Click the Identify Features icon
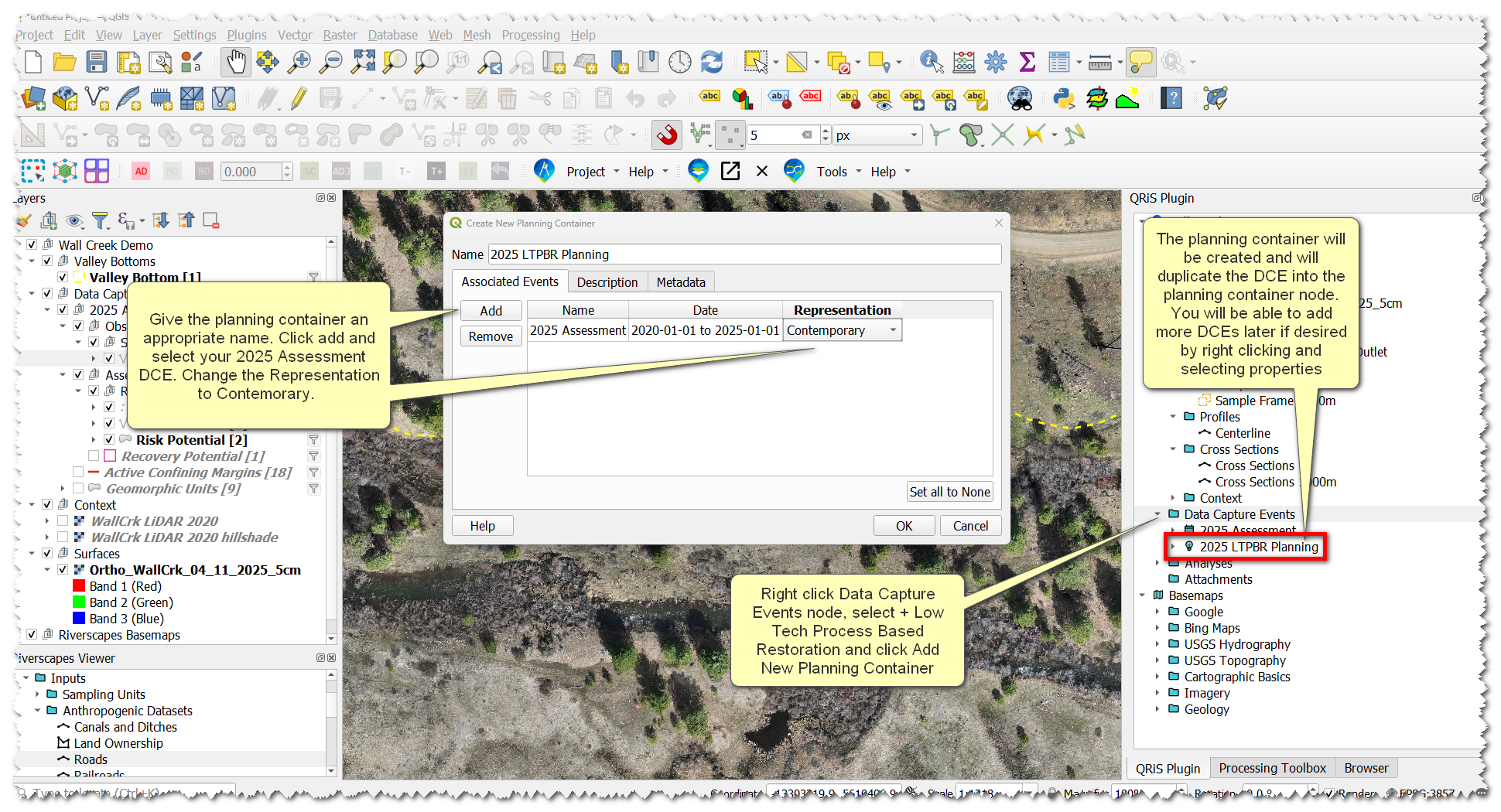This screenshot has height=812, width=1501. 932,62
